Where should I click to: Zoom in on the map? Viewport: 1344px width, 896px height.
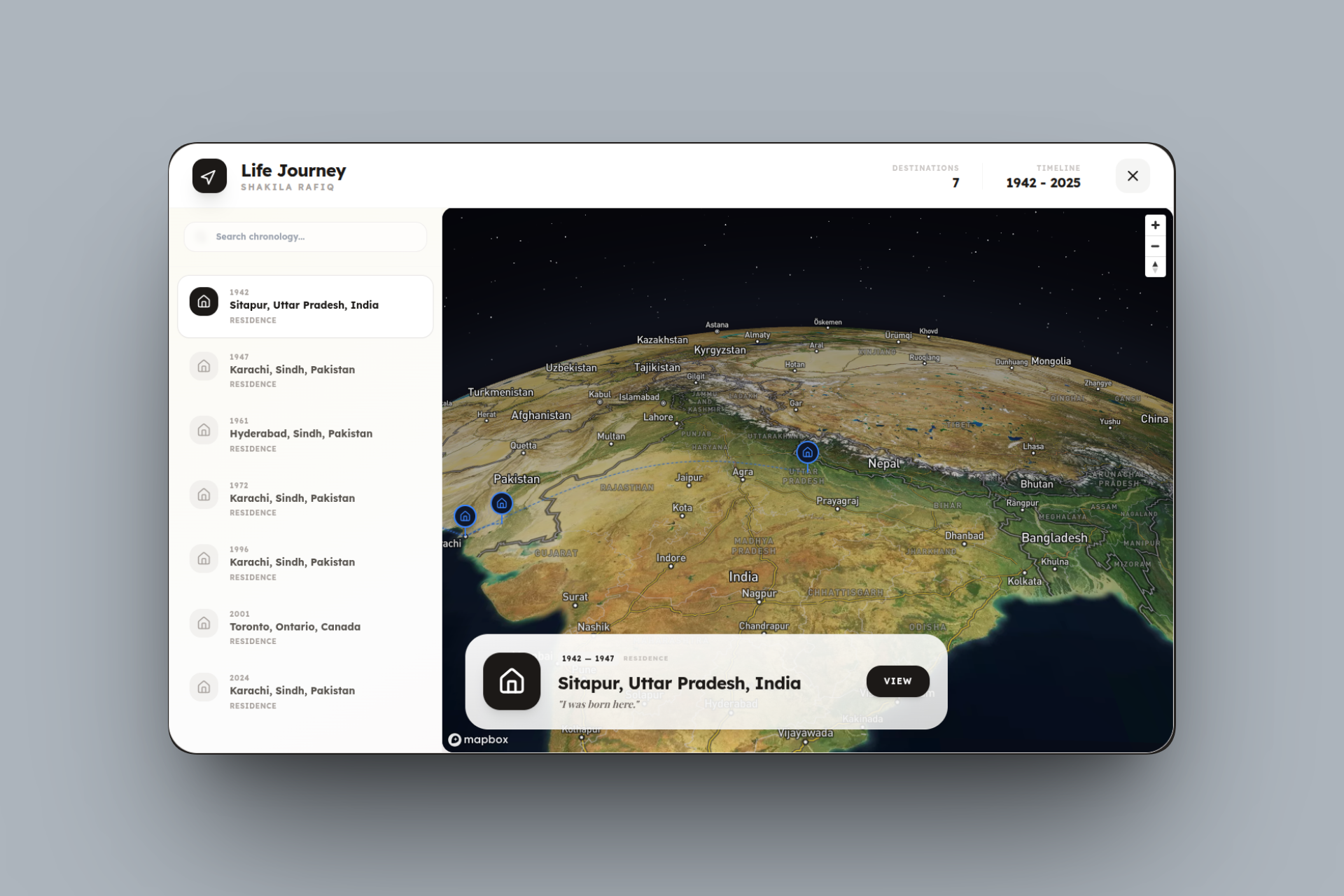click(1155, 225)
